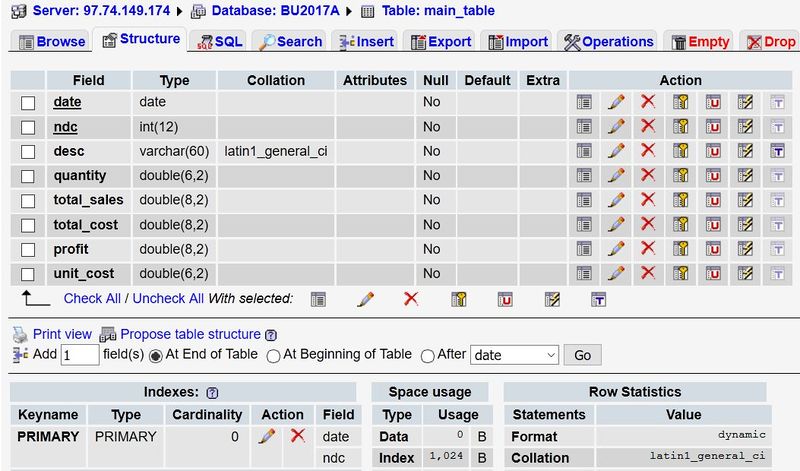Open the Operations tab

[609, 41]
